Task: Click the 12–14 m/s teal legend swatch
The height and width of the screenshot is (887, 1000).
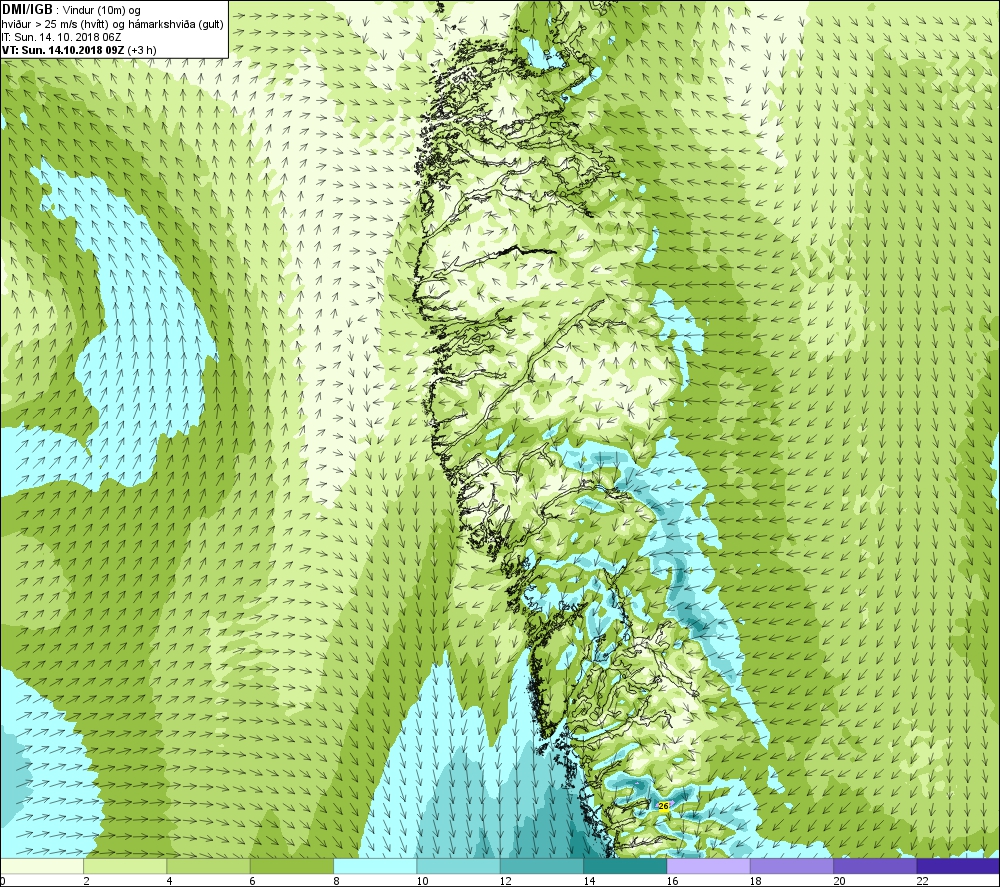Action: (x=541, y=866)
